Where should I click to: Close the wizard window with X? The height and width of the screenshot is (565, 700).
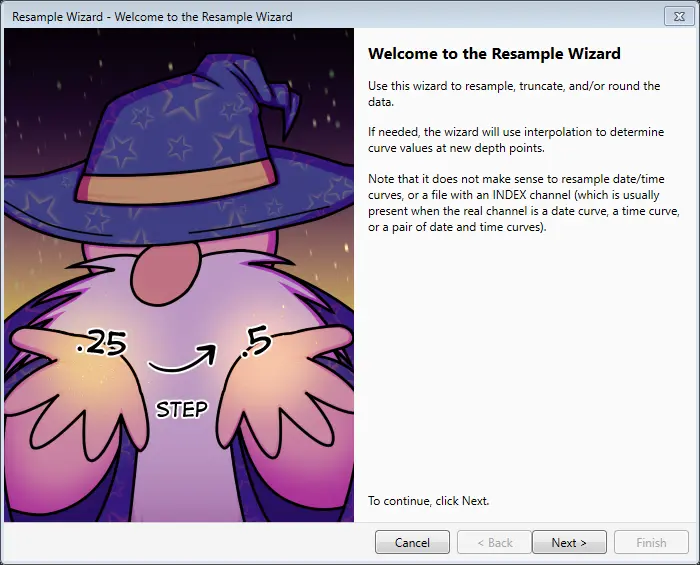click(x=679, y=17)
